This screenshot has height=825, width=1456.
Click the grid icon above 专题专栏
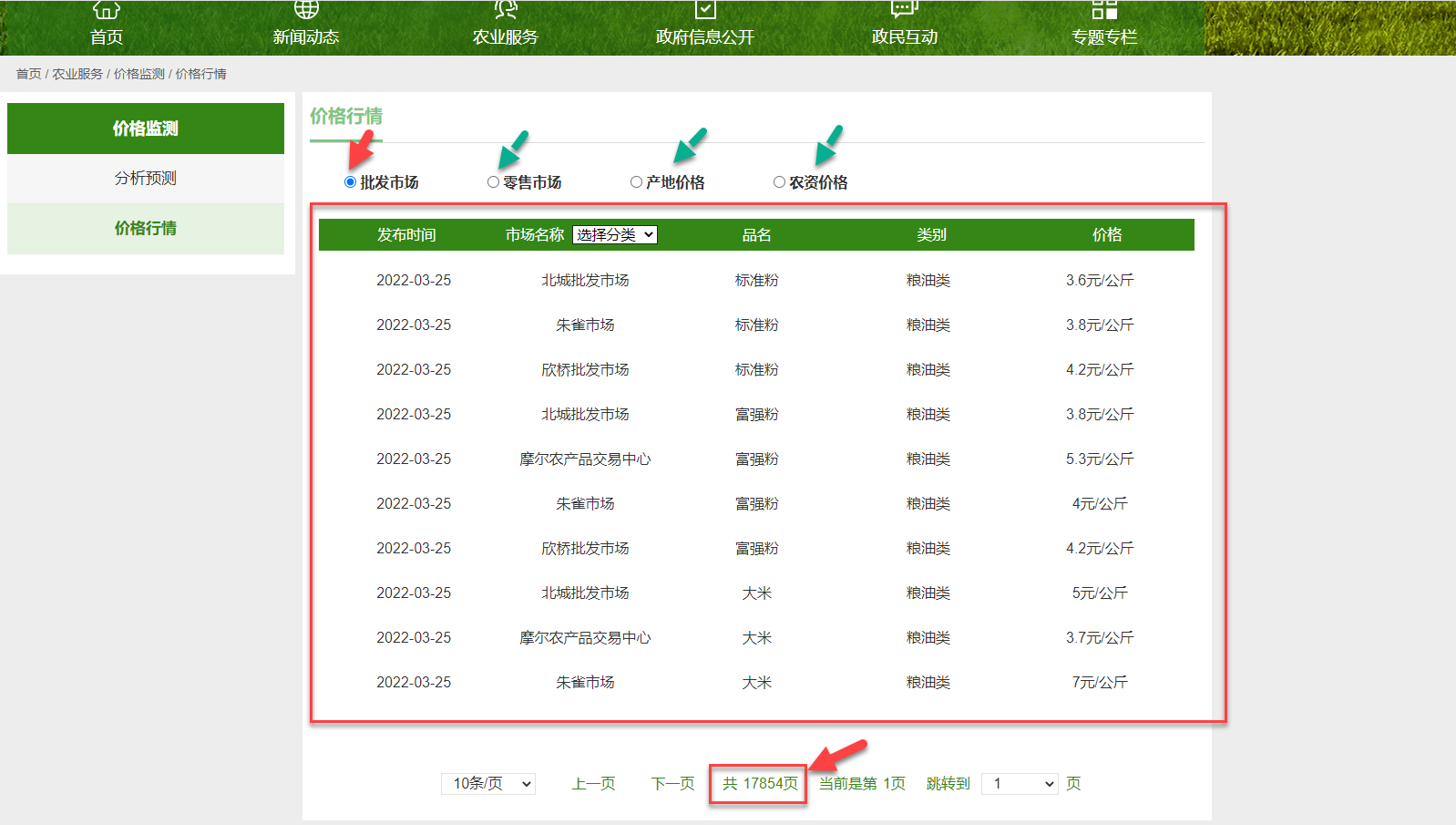[1104, 10]
